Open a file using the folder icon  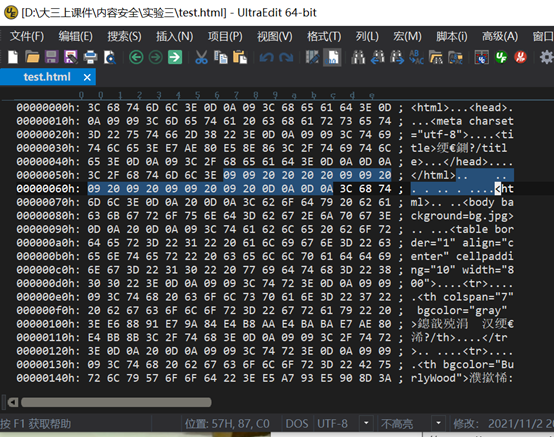pos(33,57)
